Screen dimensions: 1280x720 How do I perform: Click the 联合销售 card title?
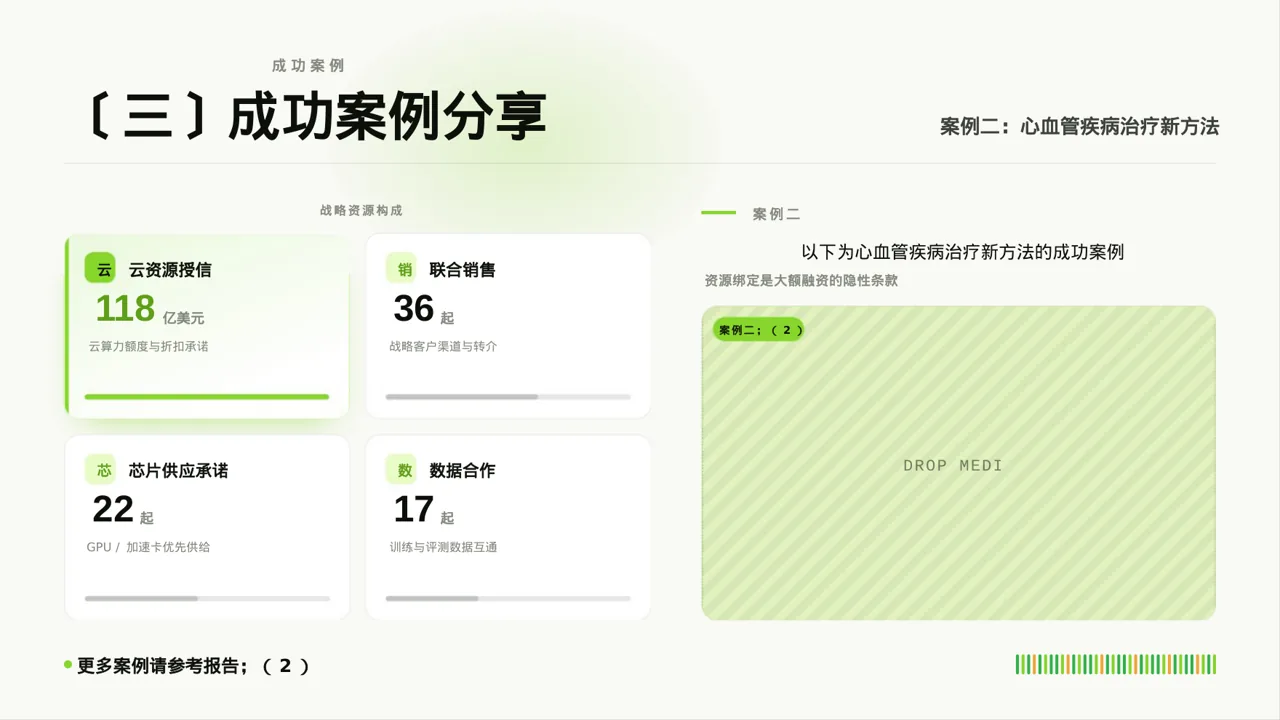462,270
